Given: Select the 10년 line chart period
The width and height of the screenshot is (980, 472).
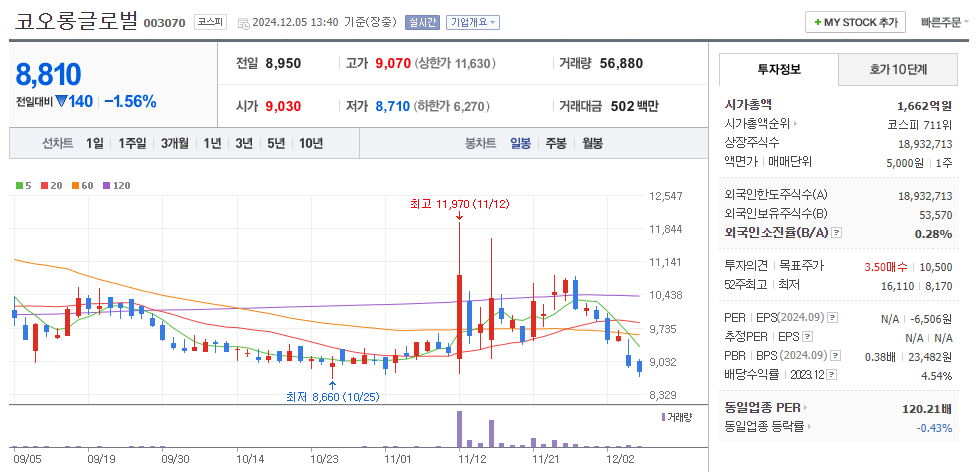Looking at the screenshot, I should pos(311,143).
